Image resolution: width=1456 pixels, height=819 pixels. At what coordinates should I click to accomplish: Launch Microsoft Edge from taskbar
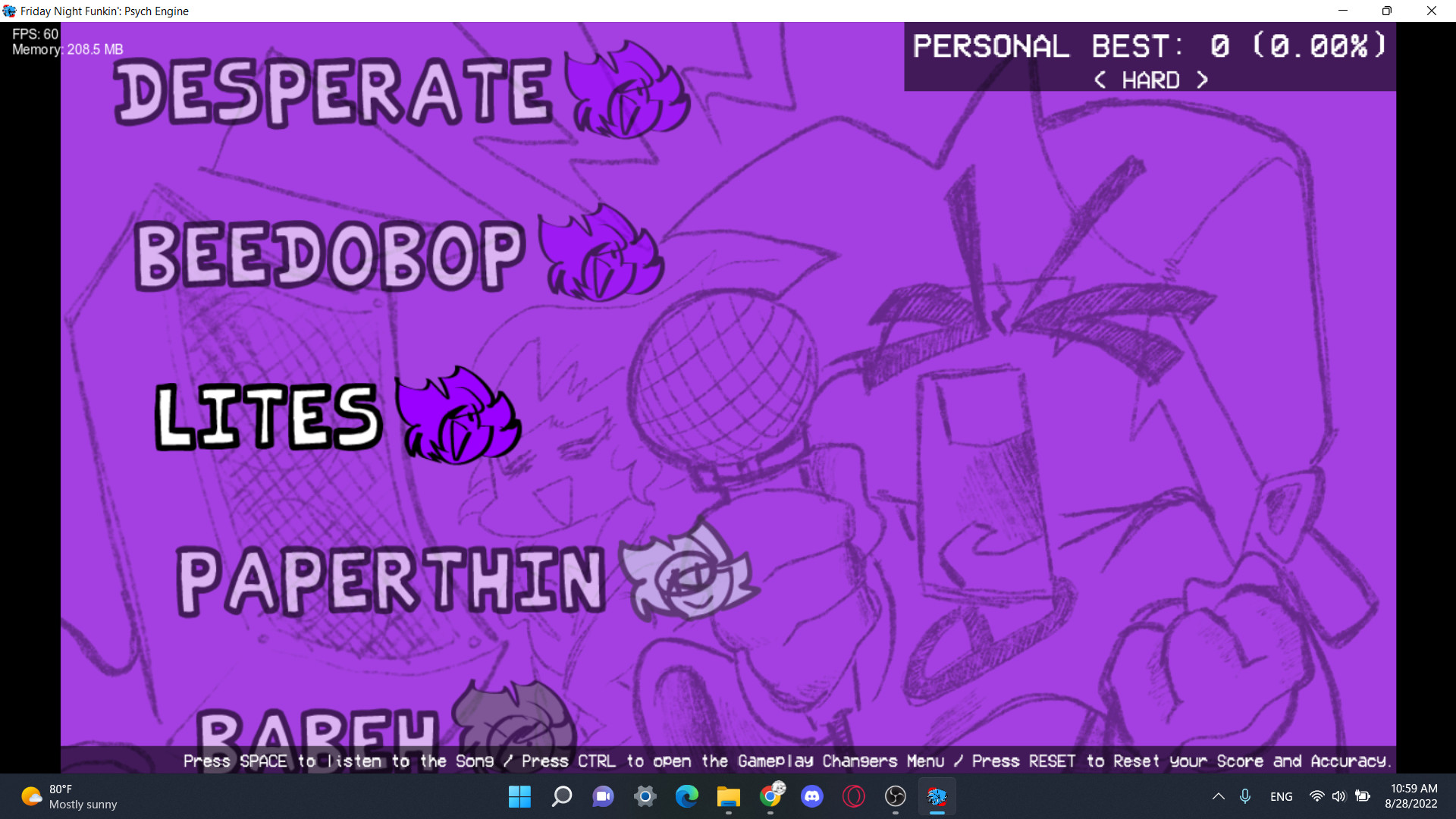coord(686,796)
